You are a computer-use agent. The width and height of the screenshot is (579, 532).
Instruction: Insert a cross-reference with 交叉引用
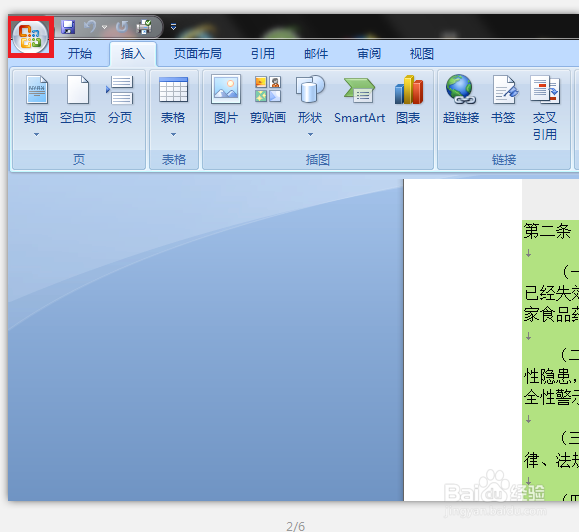[545, 108]
